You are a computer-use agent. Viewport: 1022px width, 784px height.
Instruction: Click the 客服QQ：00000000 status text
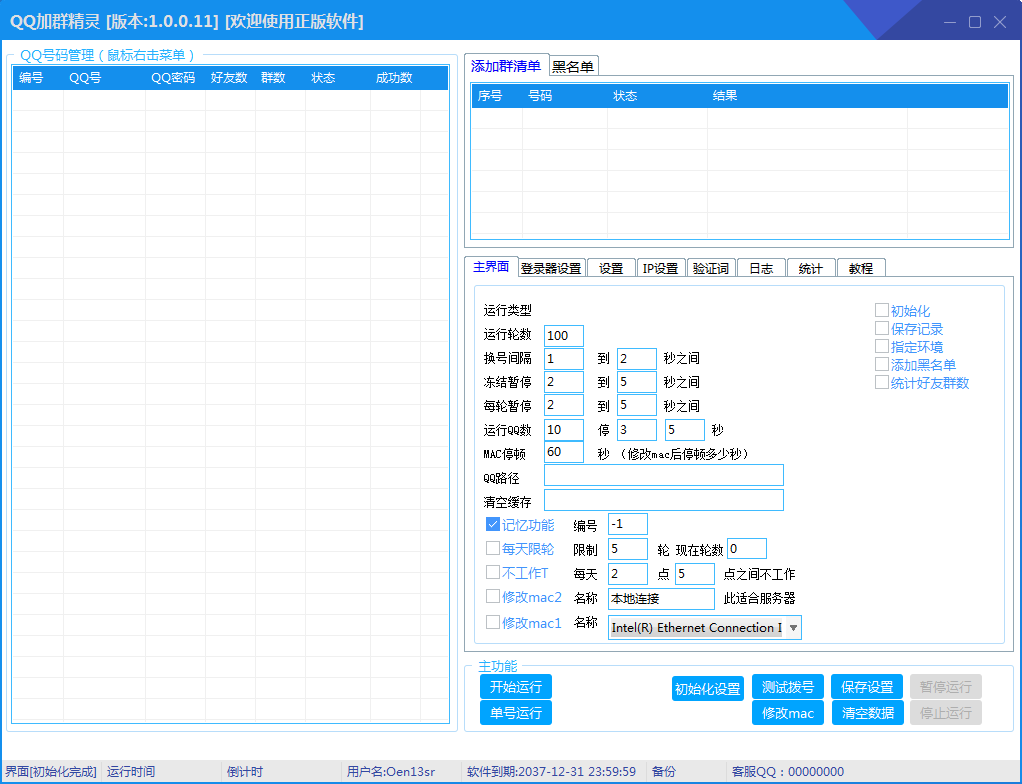tap(788, 772)
